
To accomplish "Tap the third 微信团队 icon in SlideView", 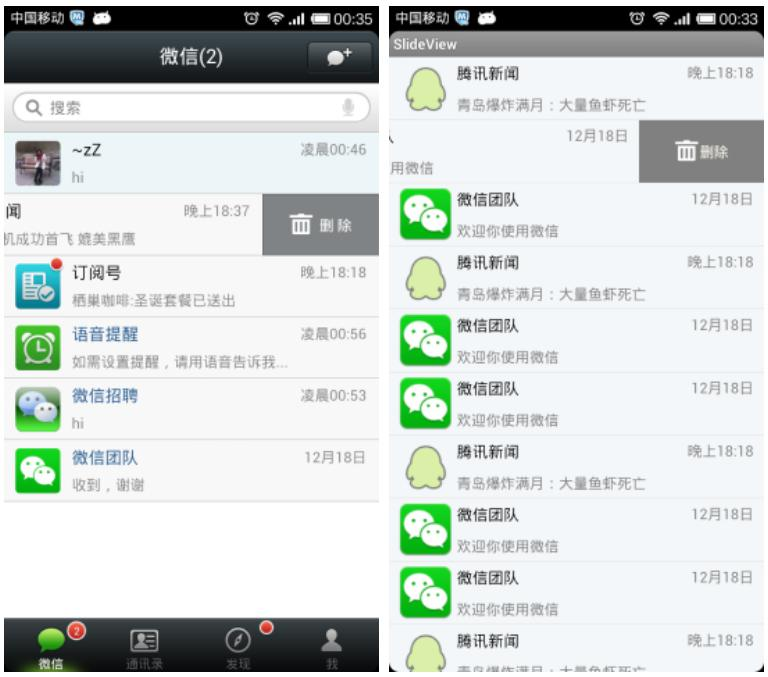I will pos(425,403).
